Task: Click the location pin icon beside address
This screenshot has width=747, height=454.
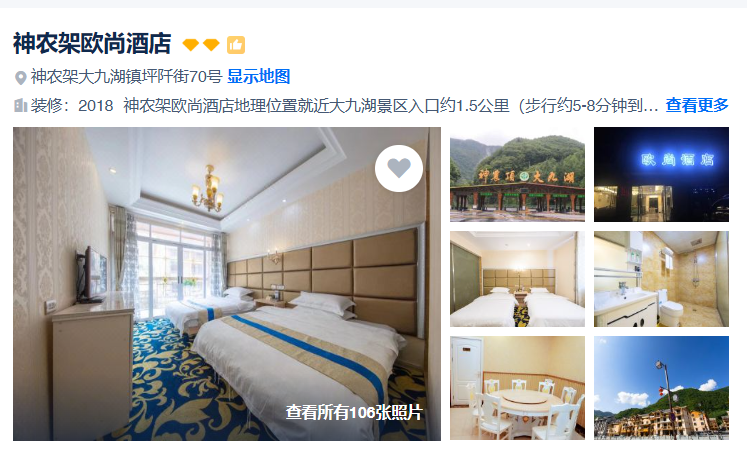Action: click(20, 77)
